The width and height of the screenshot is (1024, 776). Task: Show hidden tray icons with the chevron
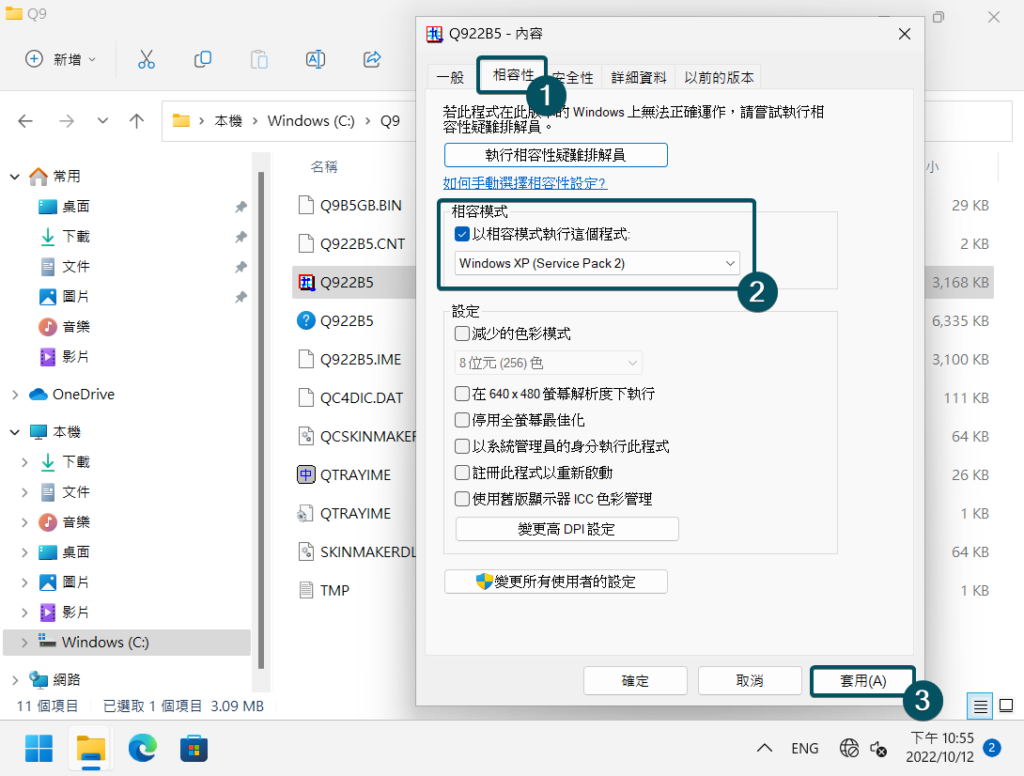(765, 748)
